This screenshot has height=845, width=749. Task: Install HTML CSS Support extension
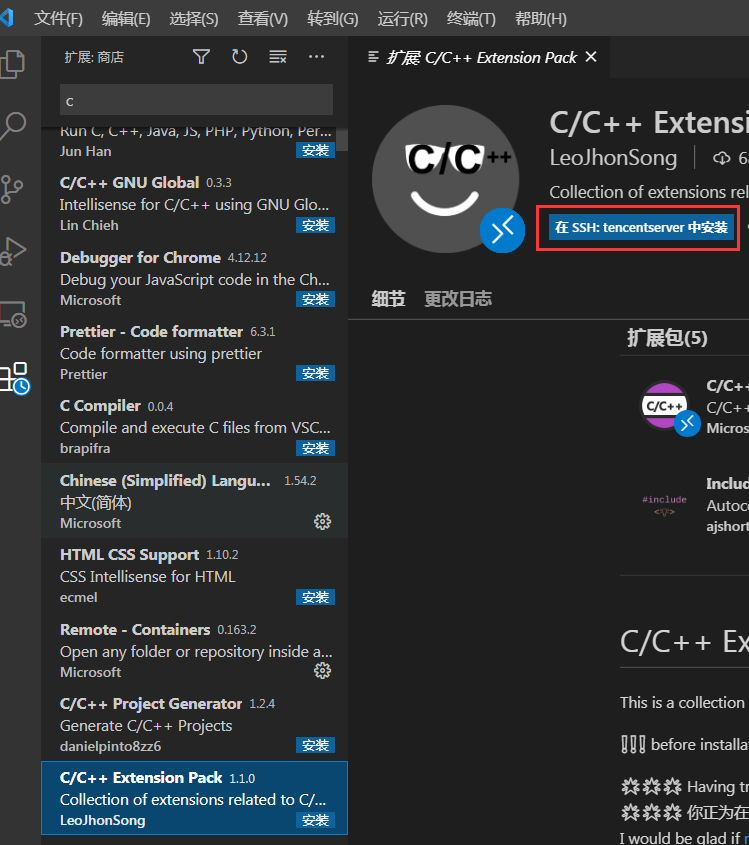315,597
